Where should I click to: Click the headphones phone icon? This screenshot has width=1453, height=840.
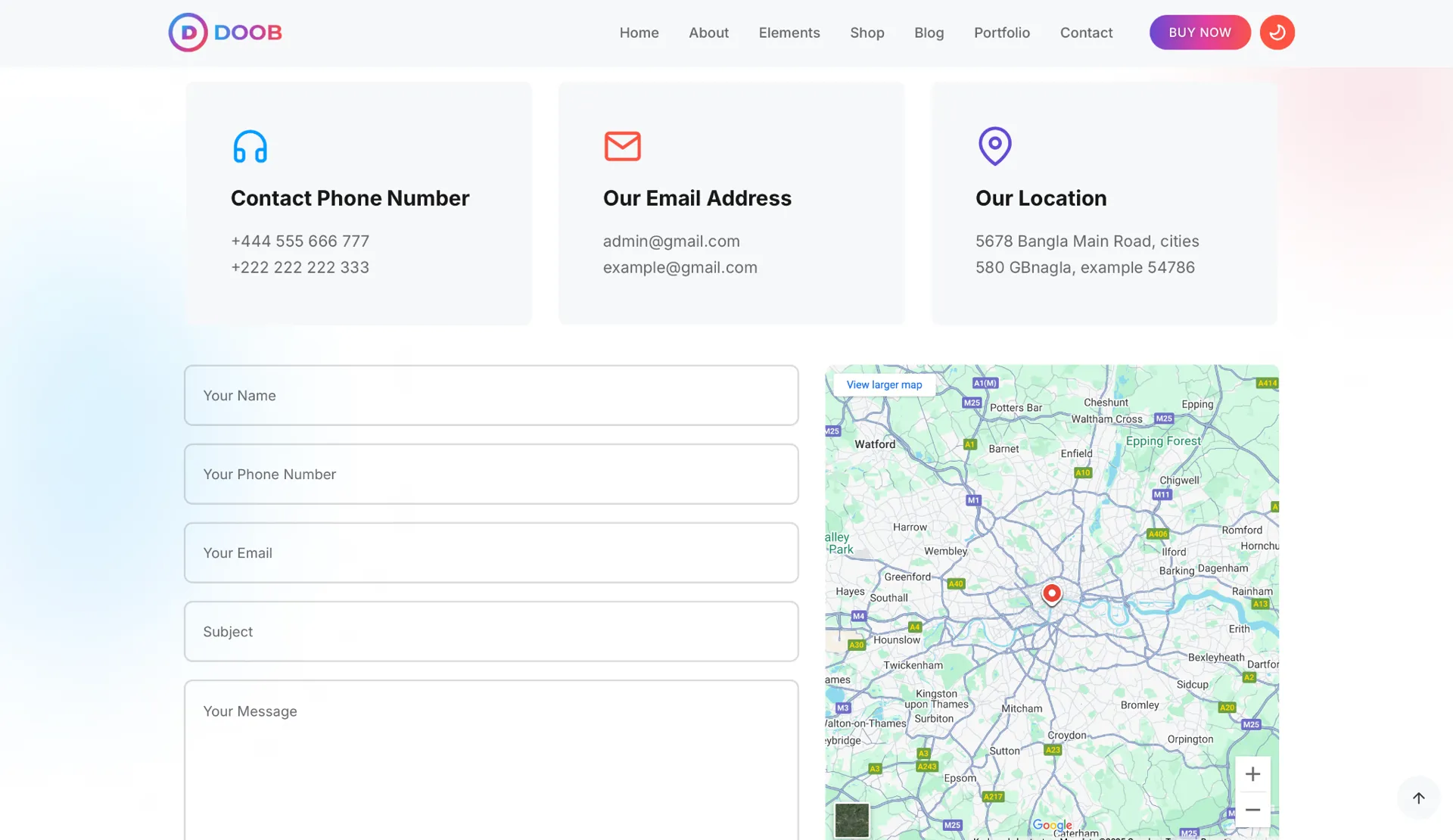coord(250,146)
